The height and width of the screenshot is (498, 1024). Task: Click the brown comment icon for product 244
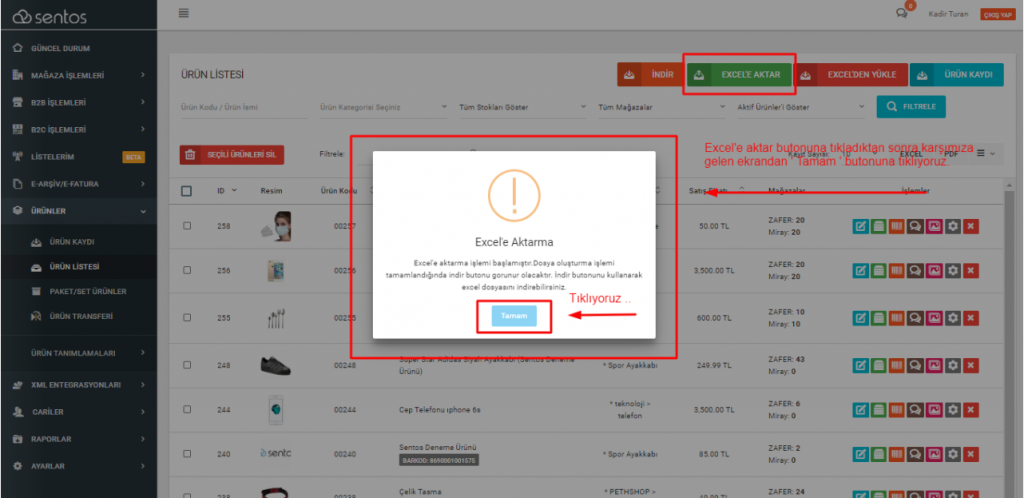tap(915, 409)
